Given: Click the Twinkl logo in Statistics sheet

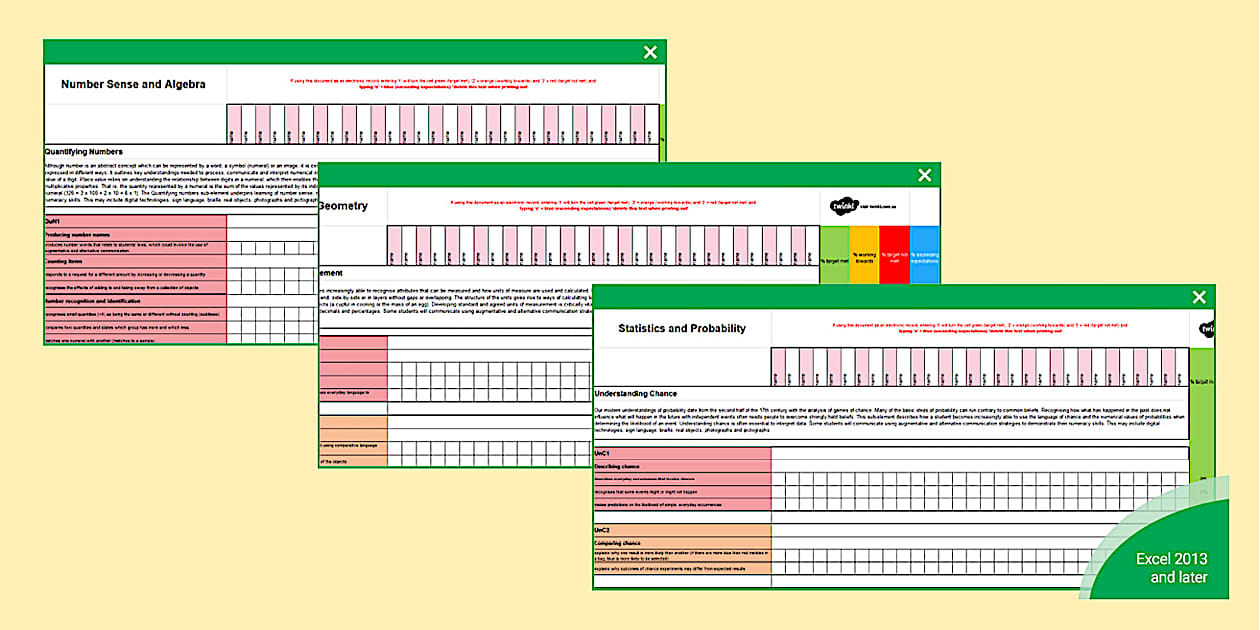Looking at the screenshot, I should point(1207,329).
